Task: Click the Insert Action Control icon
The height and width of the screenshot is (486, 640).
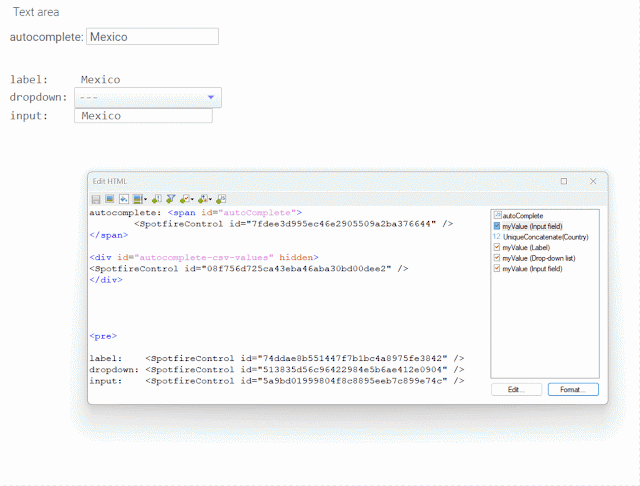Action: click(x=156, y=199)
